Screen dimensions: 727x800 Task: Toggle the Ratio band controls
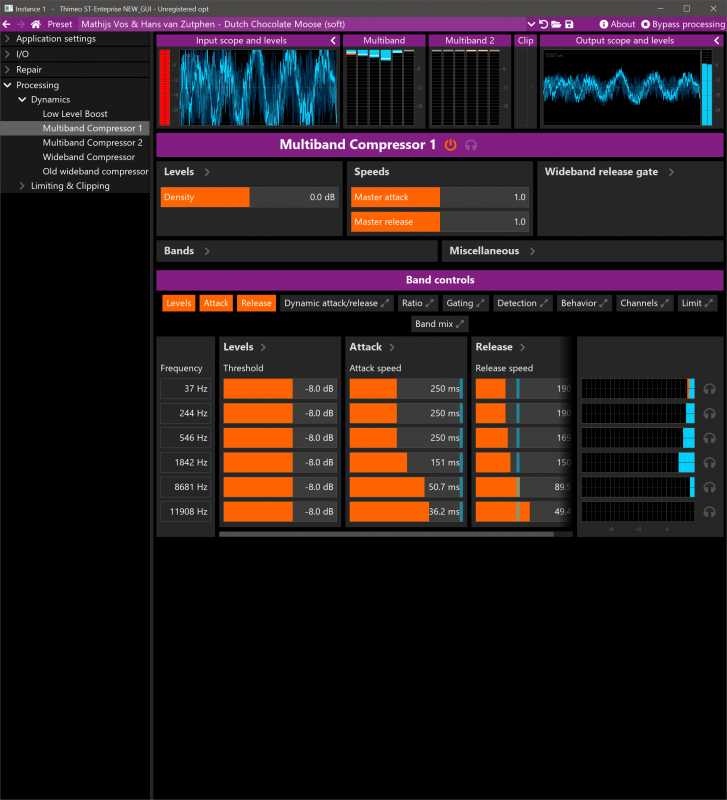417,303
